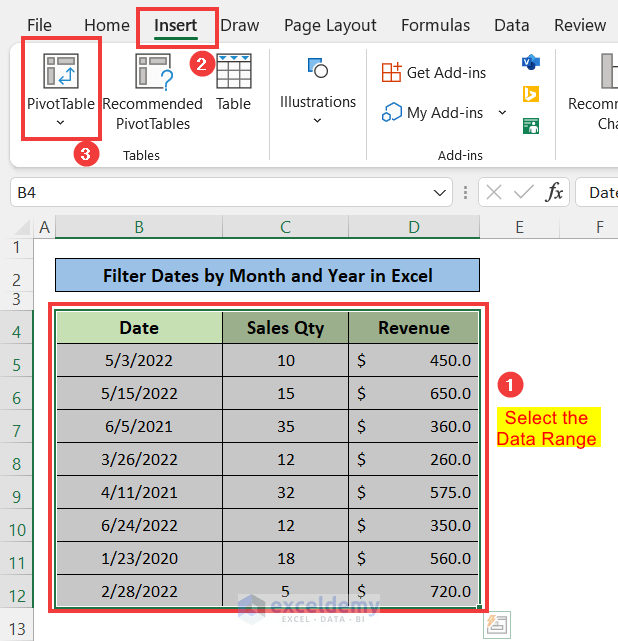Viewport: 618px width, 641px height.
Task: Select column F header
Action: pos(589,227)
